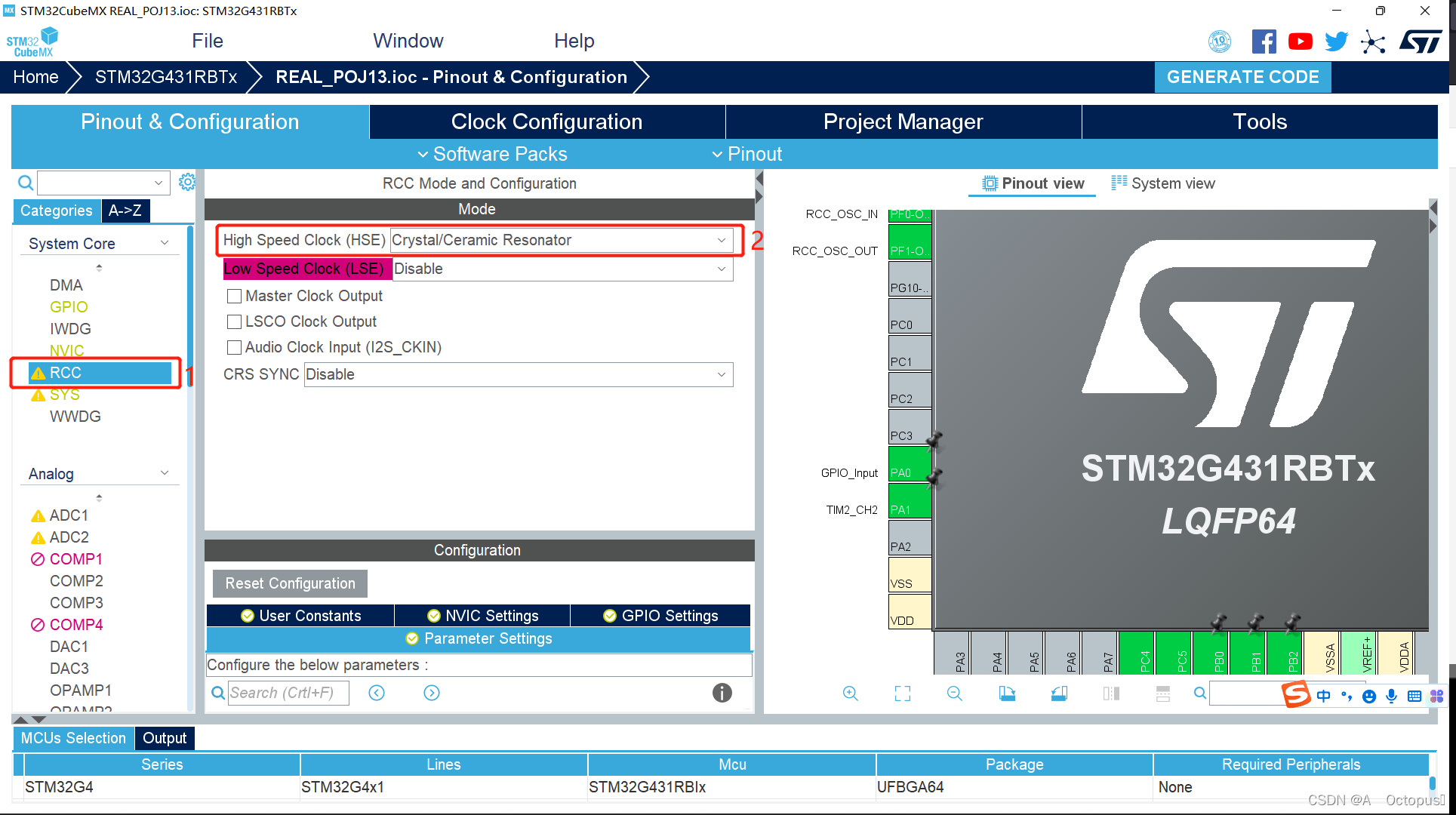The width and height of the screenshot is (1456, 815).
Task: Click the GENERATE CODE button
Action: point(1242,77)
